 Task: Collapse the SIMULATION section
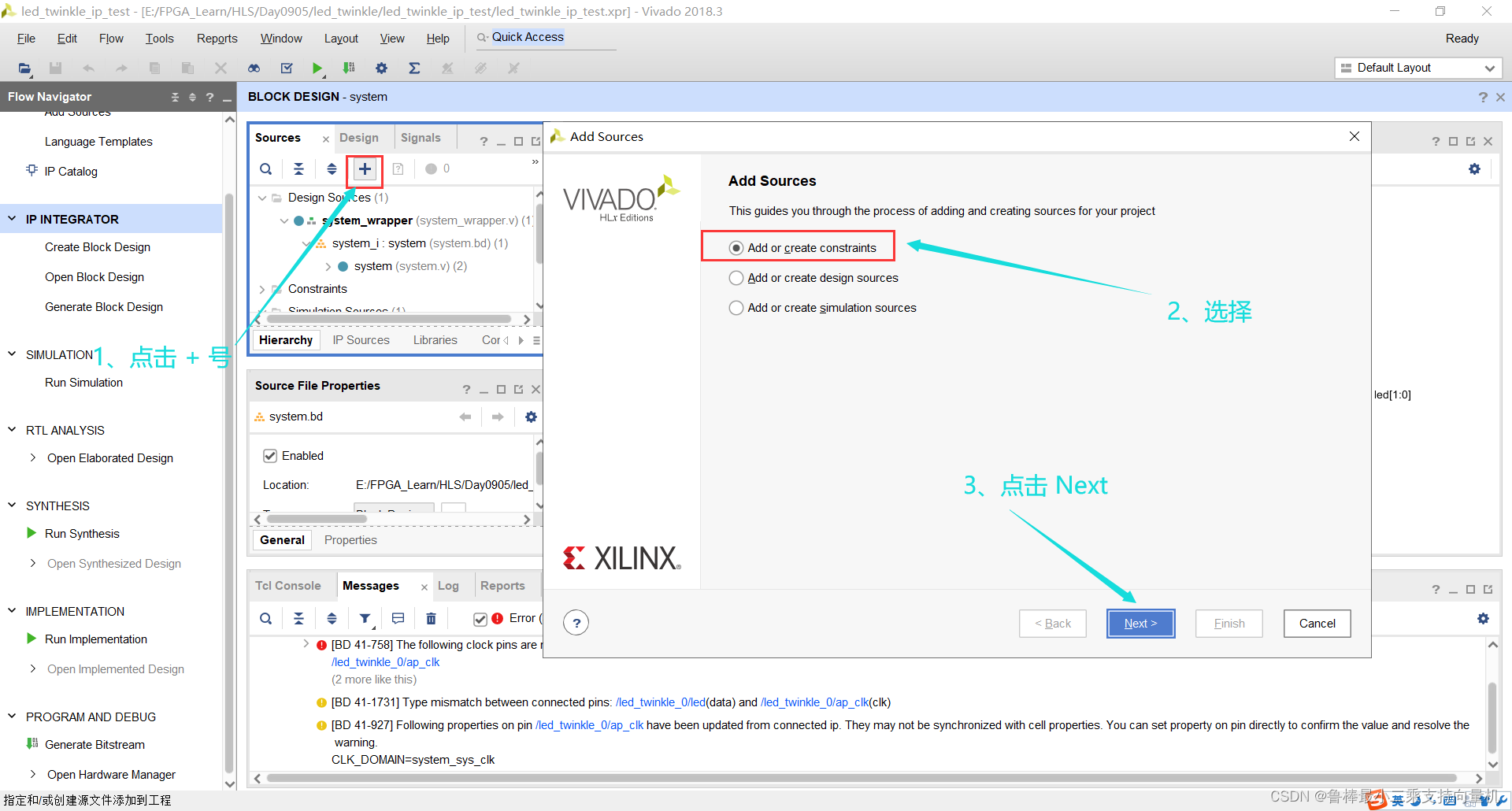12,354
